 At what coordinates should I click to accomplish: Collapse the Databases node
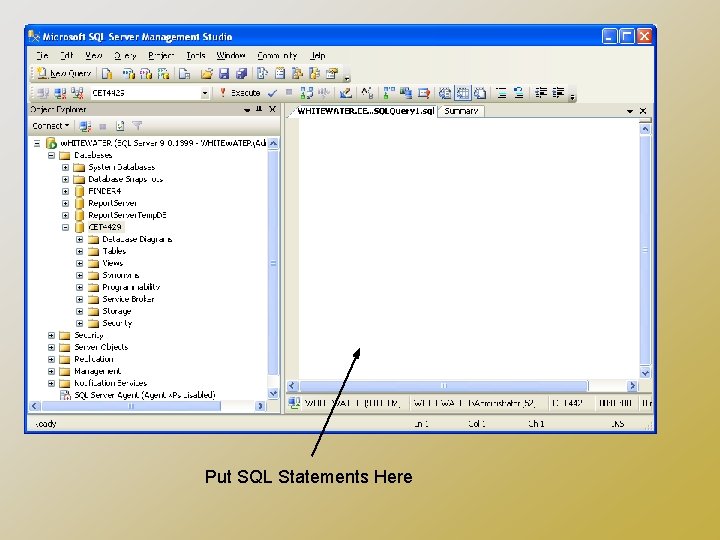pos(51,155)
